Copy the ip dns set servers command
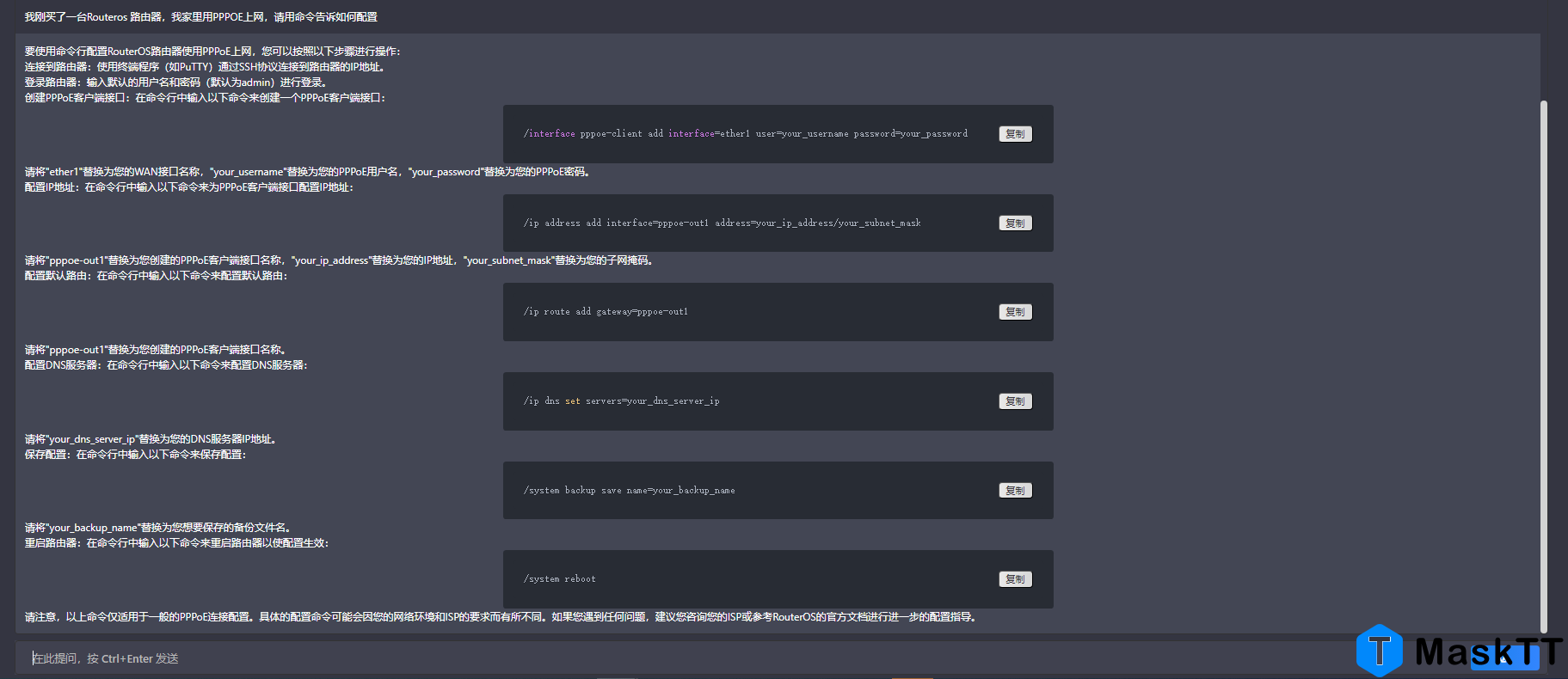Screen dimensions: 1568x679 (x=1015, y=401)
